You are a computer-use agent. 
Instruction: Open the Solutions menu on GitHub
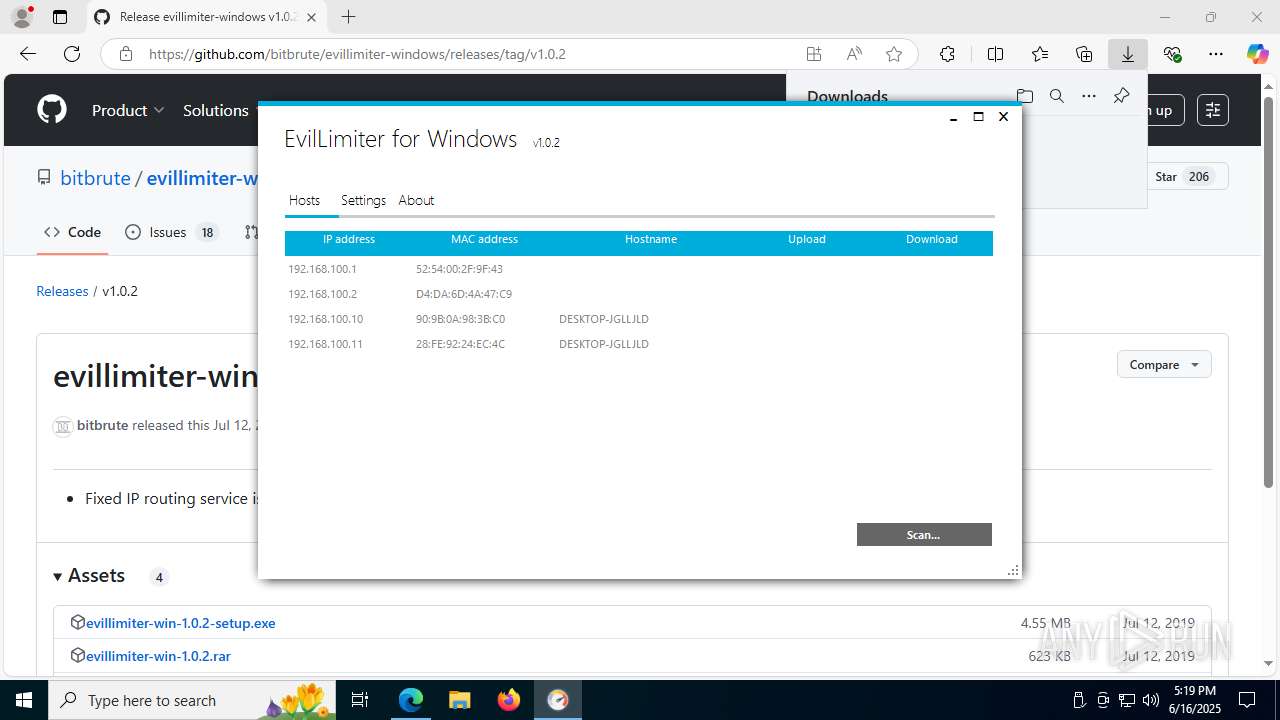(216, 110)
